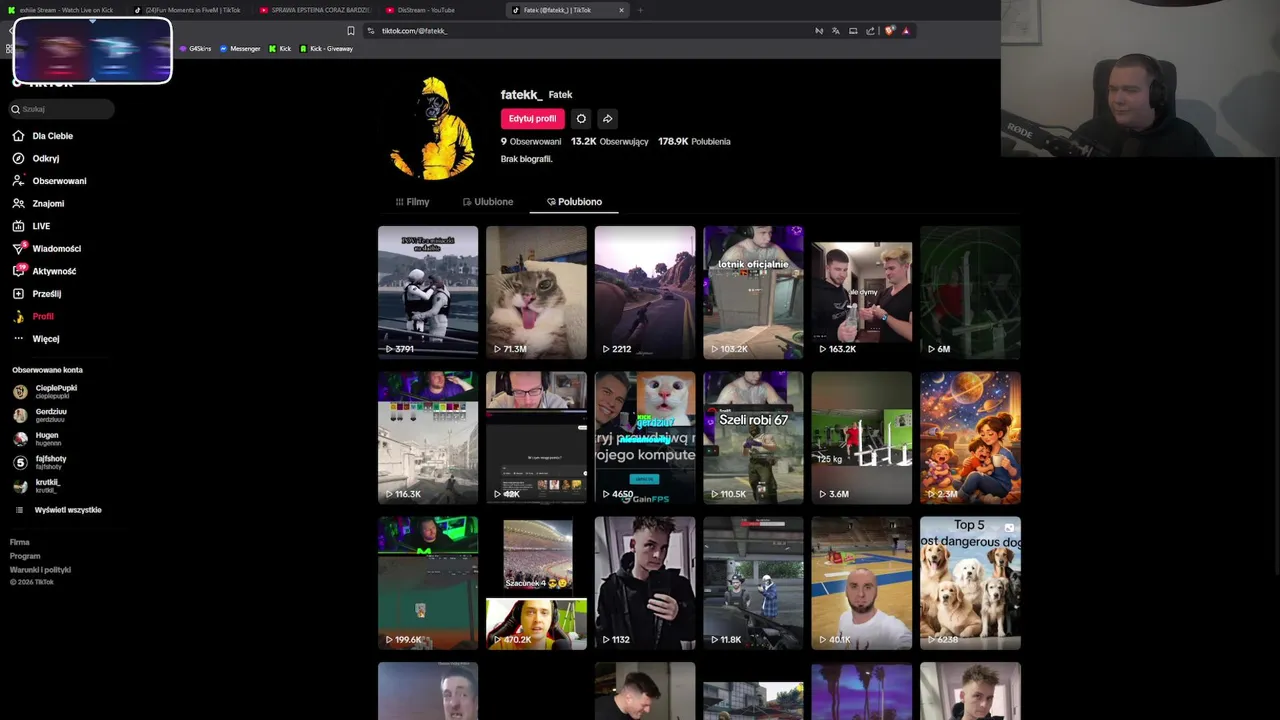Open Obserwowani following icon in sidebar
This screenshot has width=1280, height=720.
click(18, 181)
